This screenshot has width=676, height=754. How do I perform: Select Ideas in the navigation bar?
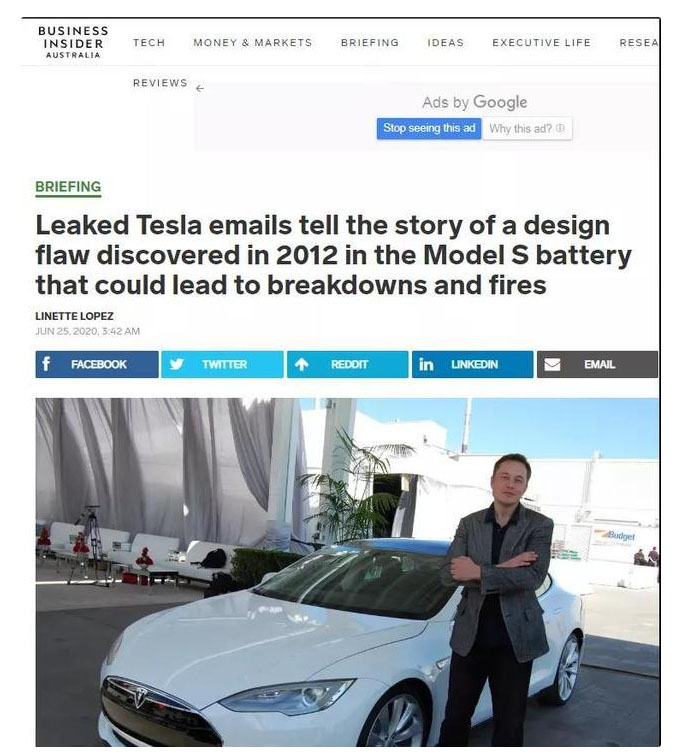coord(445,43)
